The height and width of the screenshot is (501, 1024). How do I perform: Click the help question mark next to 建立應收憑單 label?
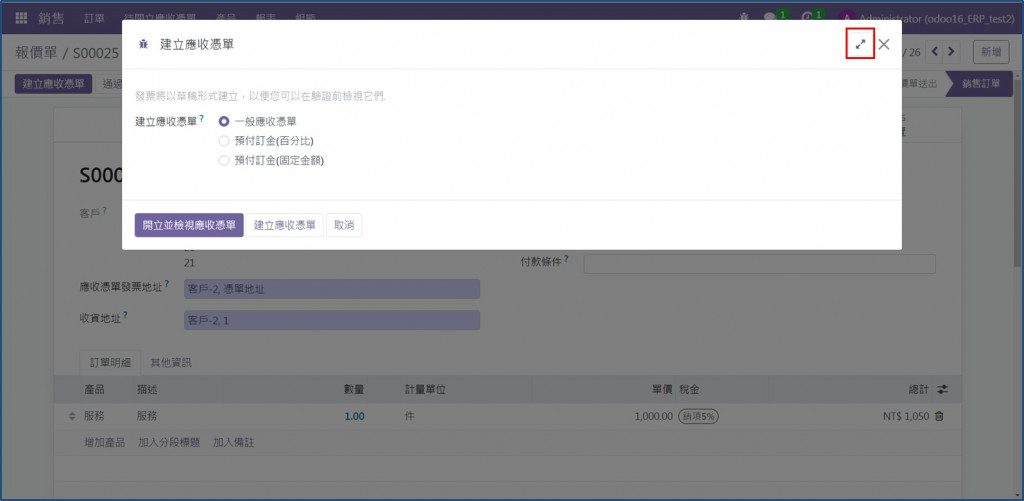202,118
